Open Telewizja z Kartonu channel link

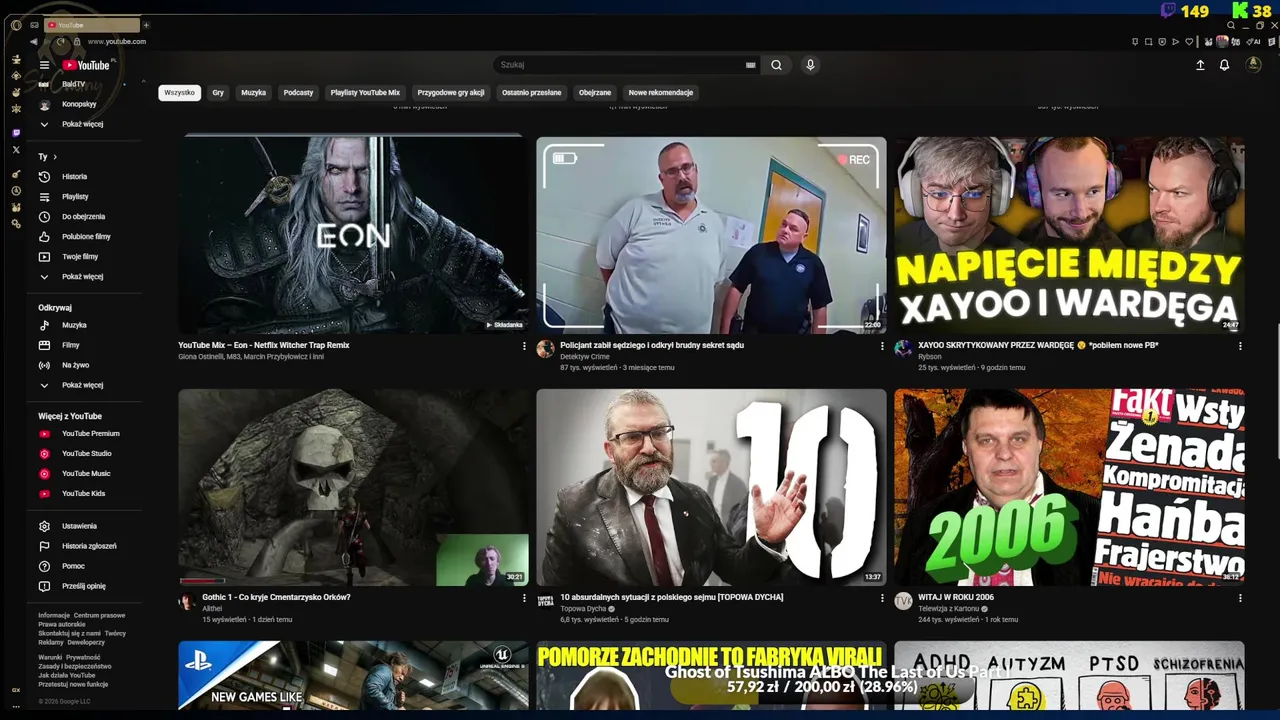tap(949, 609)
